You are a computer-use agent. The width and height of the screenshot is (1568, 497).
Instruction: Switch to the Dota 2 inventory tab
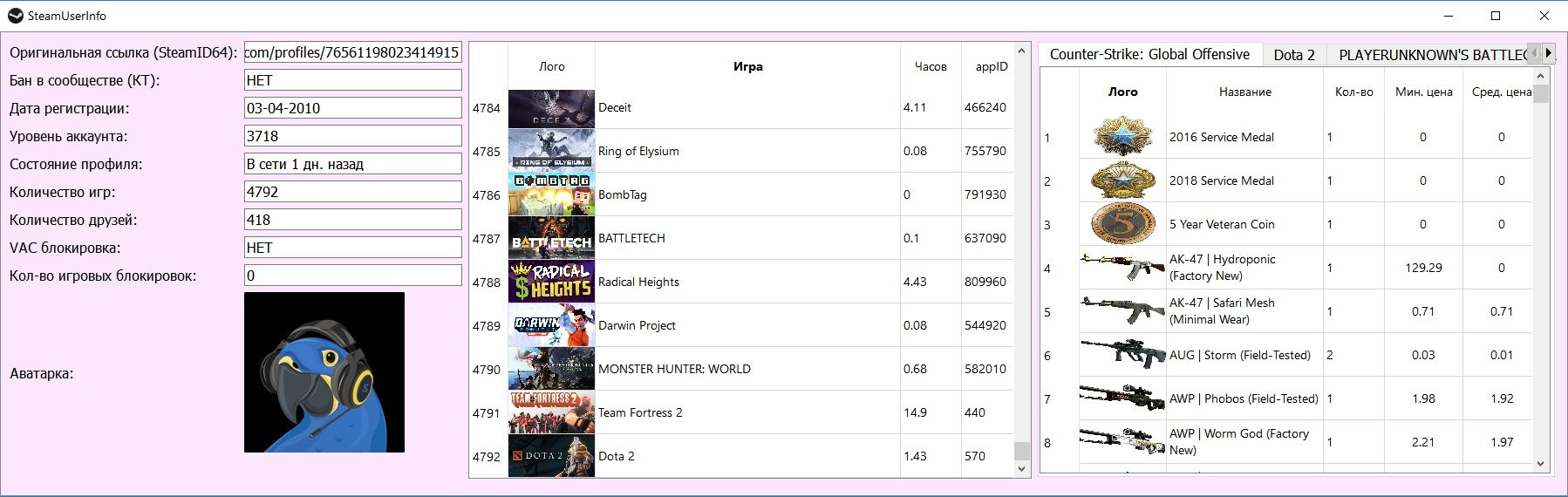(1294, 55)
